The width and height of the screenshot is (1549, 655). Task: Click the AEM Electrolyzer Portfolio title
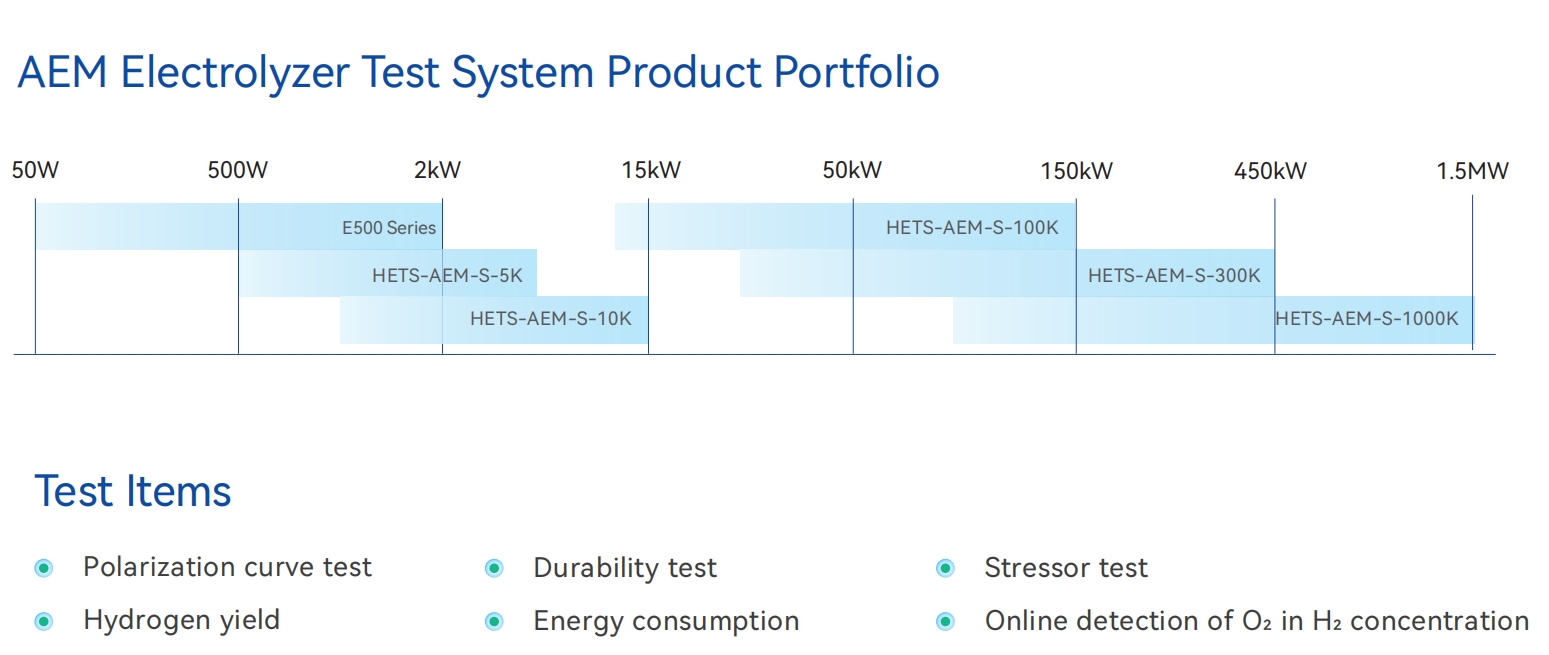pyautogui.click(x=478, y=73)
